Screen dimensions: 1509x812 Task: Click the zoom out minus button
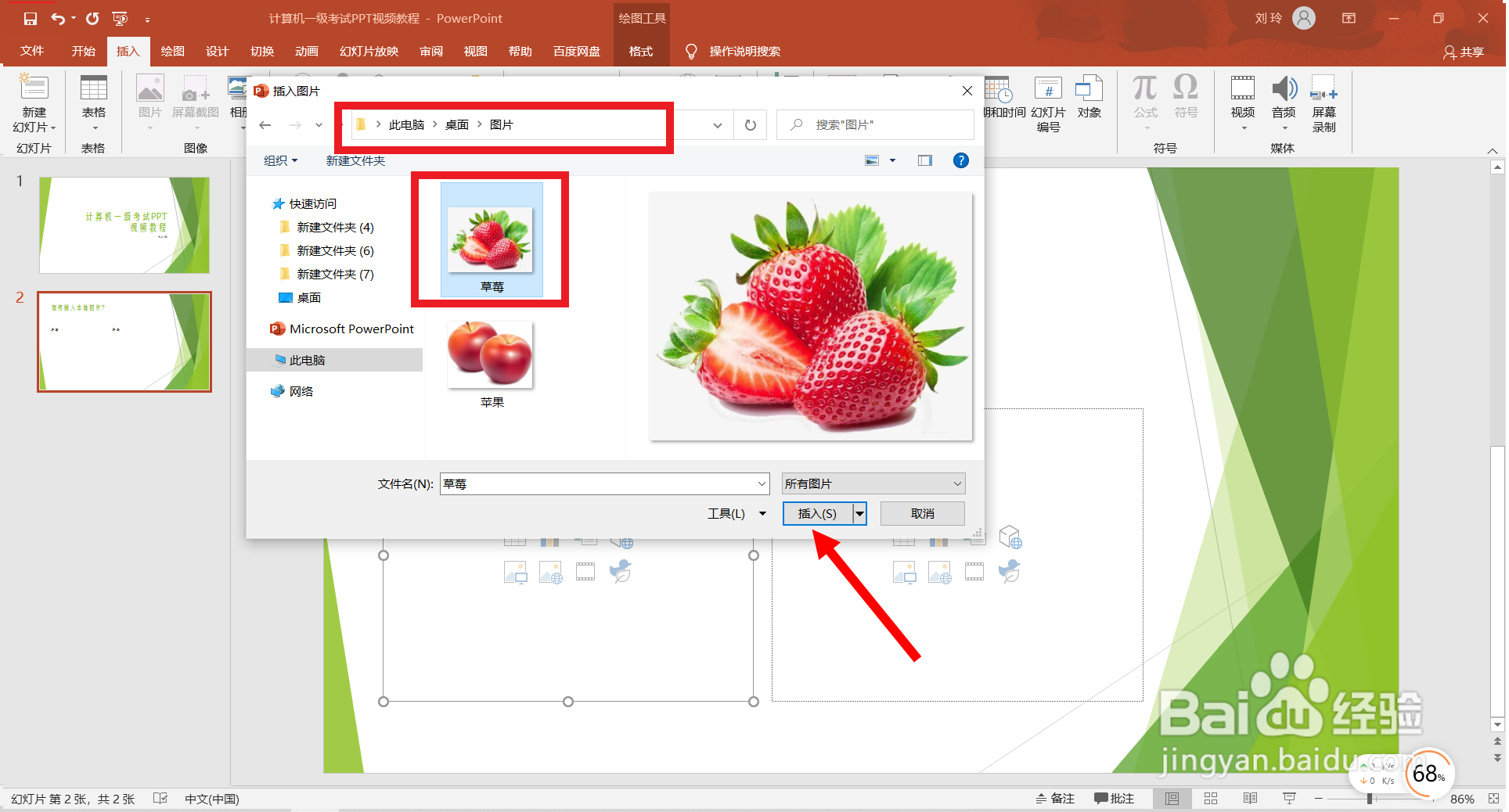(1319, 798)
